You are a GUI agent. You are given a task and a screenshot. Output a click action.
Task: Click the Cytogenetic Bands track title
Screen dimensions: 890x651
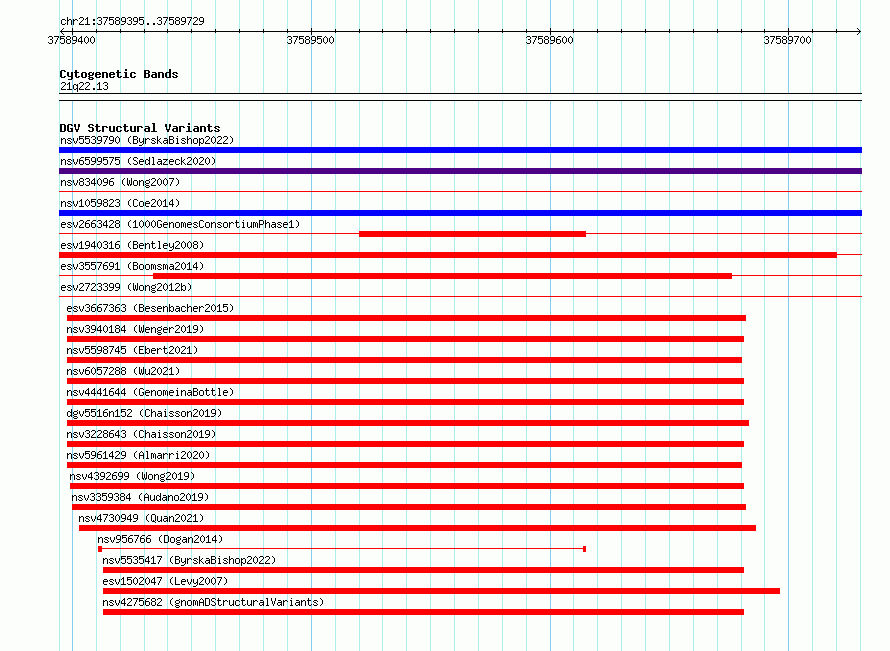coord(119,74)
